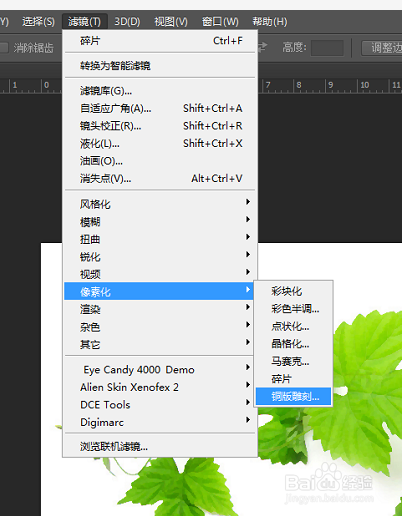The height and width of the screenshot is (516, 402).
Task: Open the 彩色半调... filter
Action: tap(293, 309)
